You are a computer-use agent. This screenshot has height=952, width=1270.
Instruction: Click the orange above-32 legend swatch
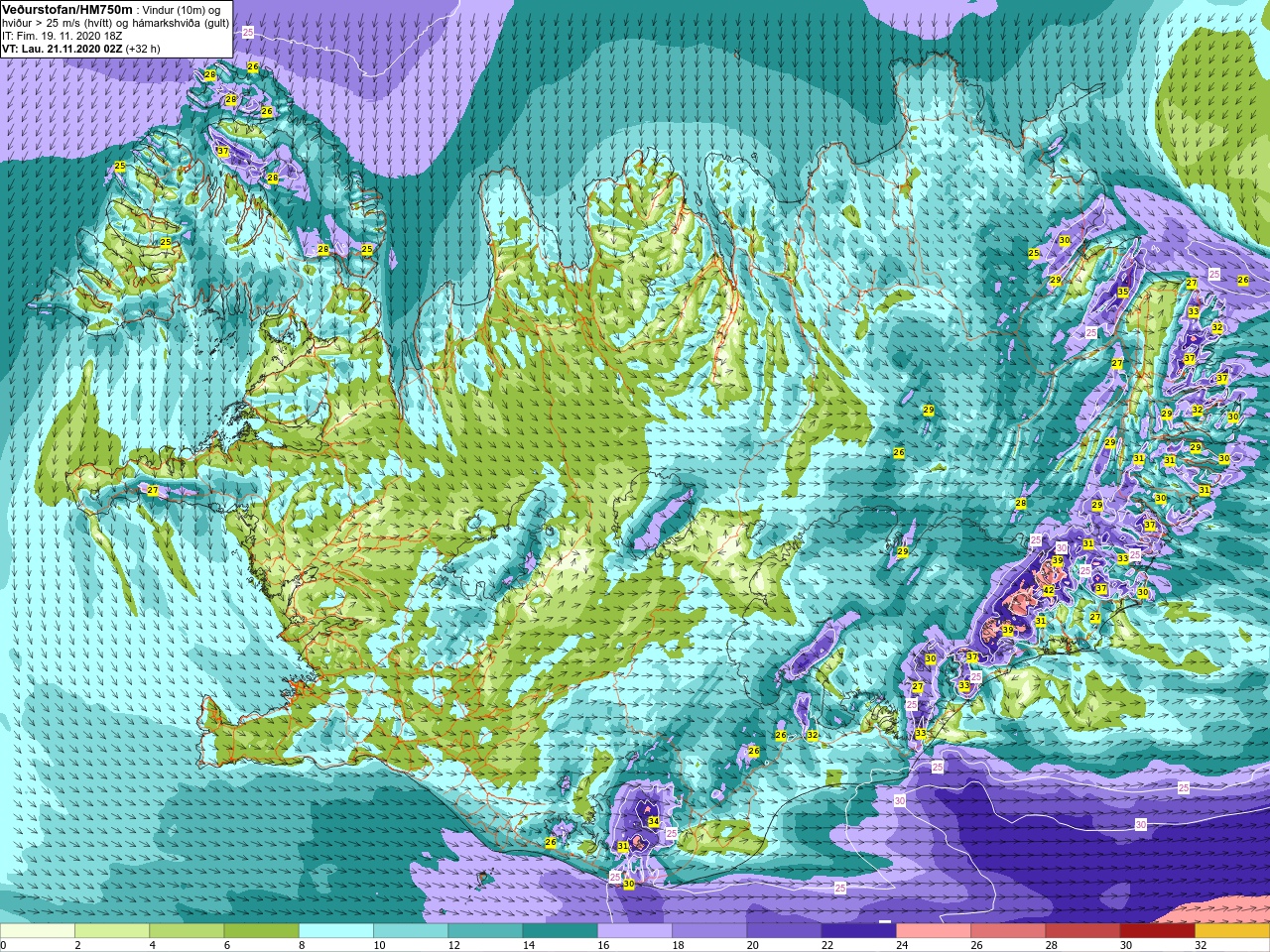[x=1232, y=931]
